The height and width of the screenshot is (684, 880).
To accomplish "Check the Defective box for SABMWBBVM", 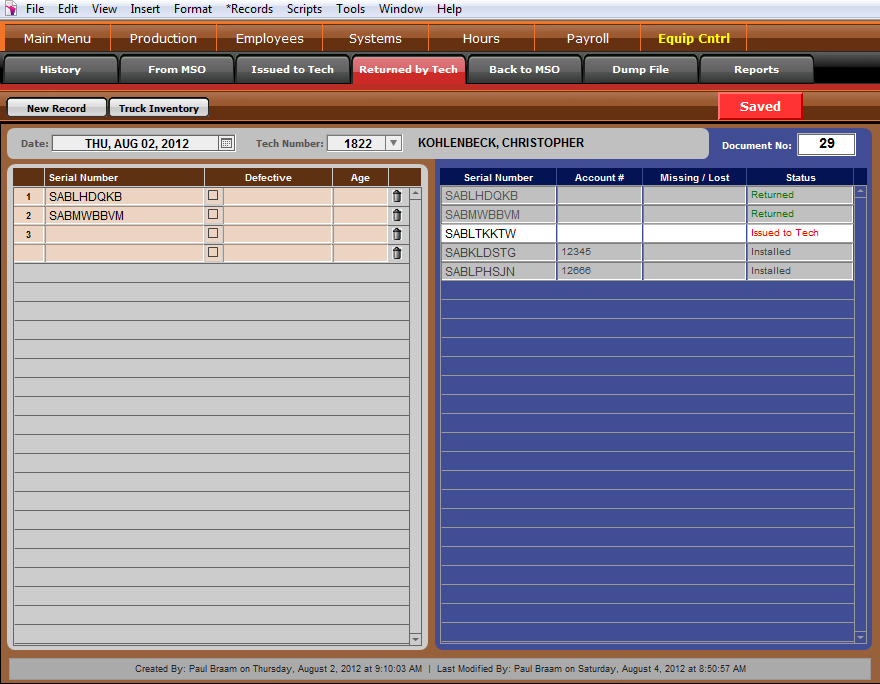I will [213, 215].
